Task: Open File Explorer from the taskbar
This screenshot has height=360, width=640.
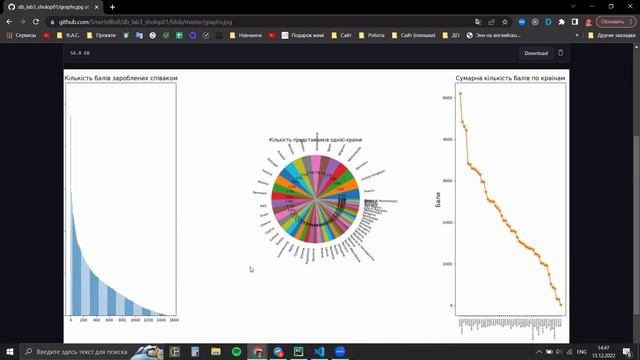Action: 216,351
